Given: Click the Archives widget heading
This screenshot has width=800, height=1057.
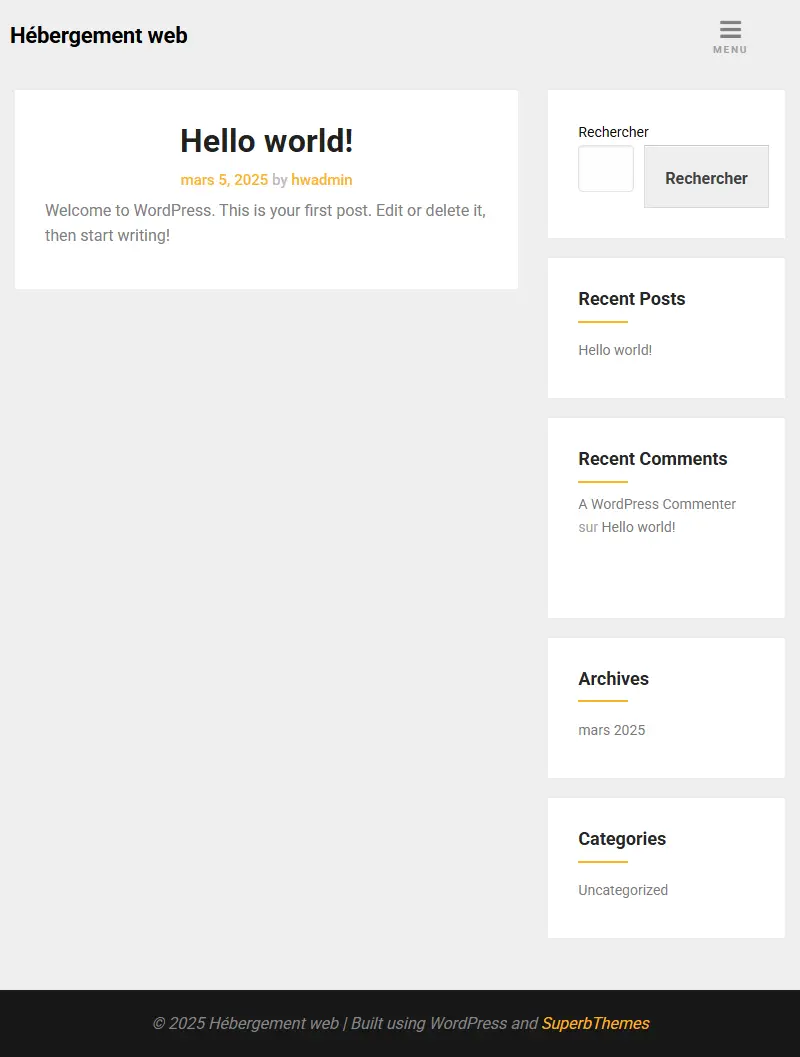Looking at the screenshot, I should pos(613,679).
